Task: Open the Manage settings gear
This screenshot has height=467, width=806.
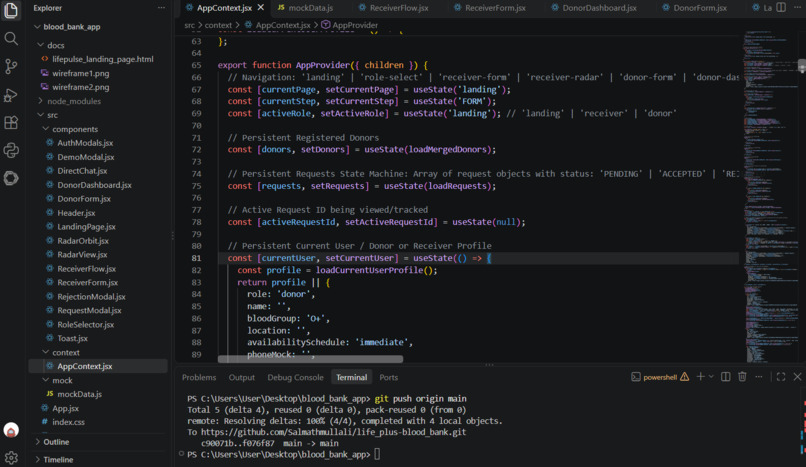Action: (11, 457)
